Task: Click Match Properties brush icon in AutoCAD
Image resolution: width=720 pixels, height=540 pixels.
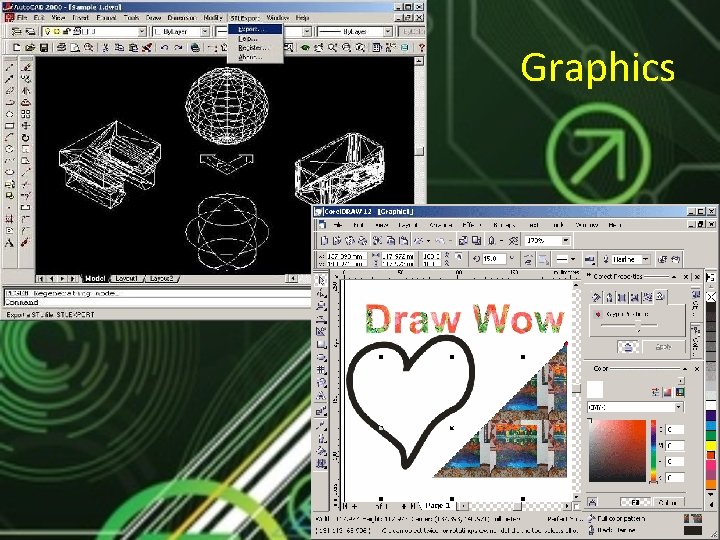Action: pyautogui.click(x=147, y=47)
